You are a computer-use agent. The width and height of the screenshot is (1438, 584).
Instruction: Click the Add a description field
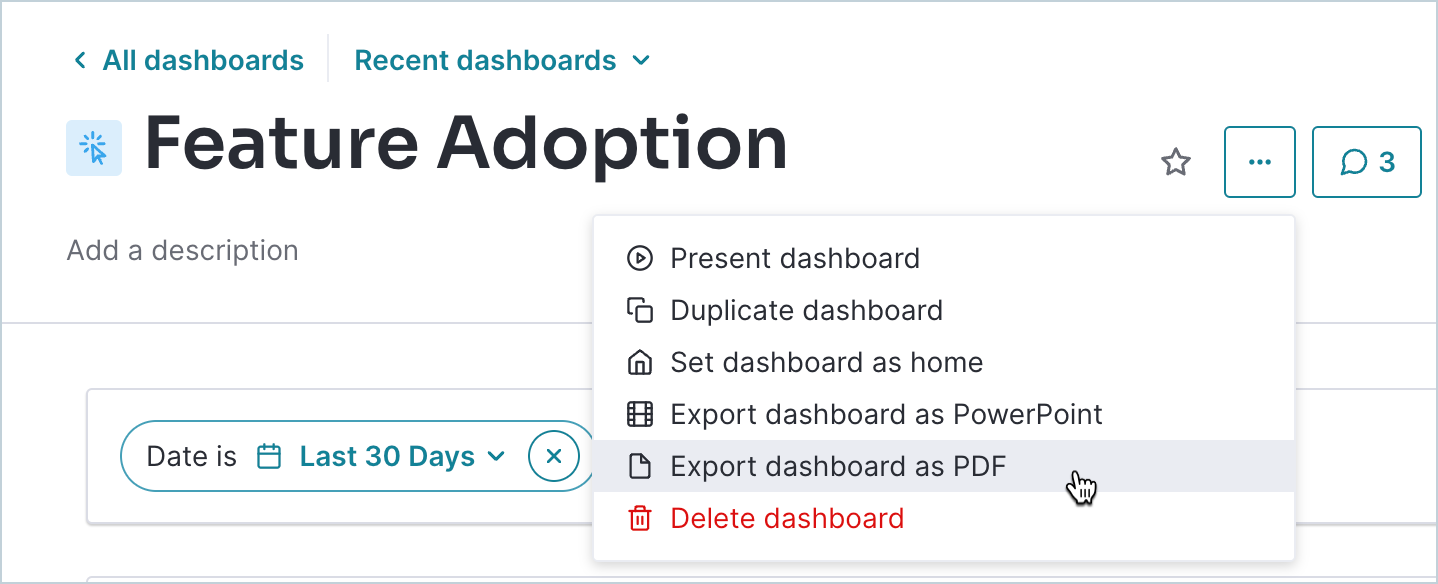tap(183, 250)
